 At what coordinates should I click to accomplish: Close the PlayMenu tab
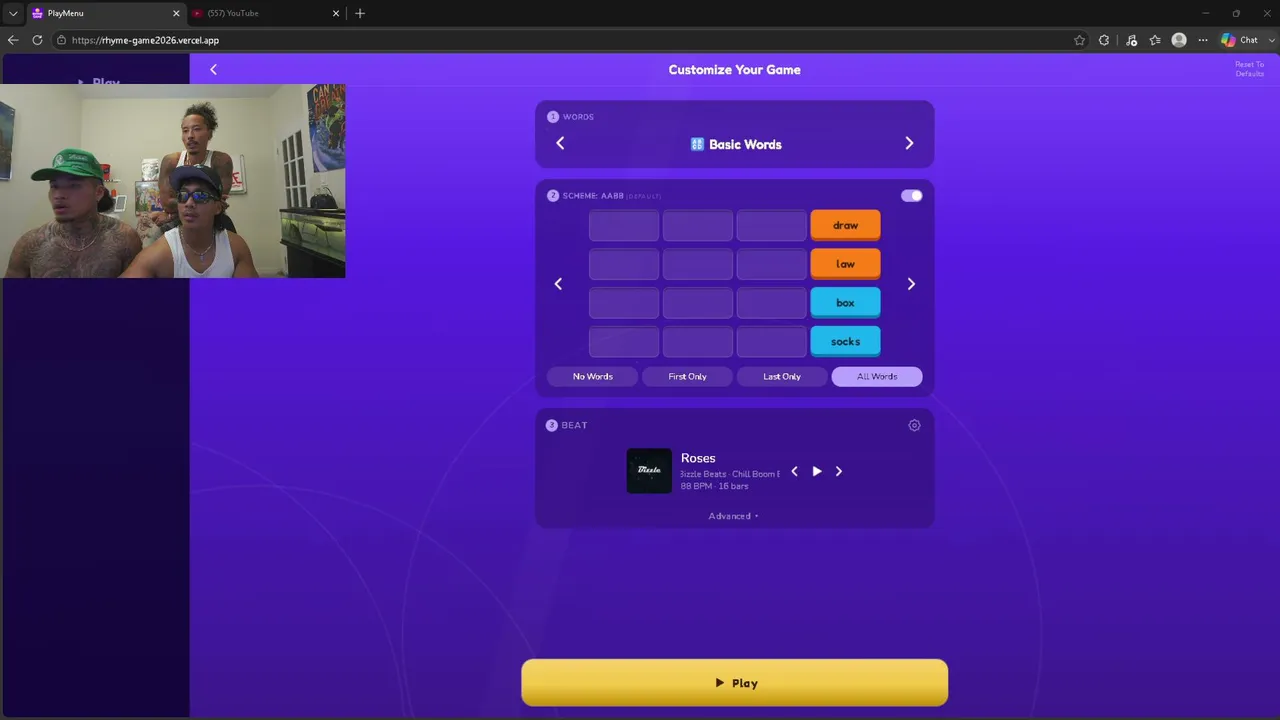click(x=177, y=13)
